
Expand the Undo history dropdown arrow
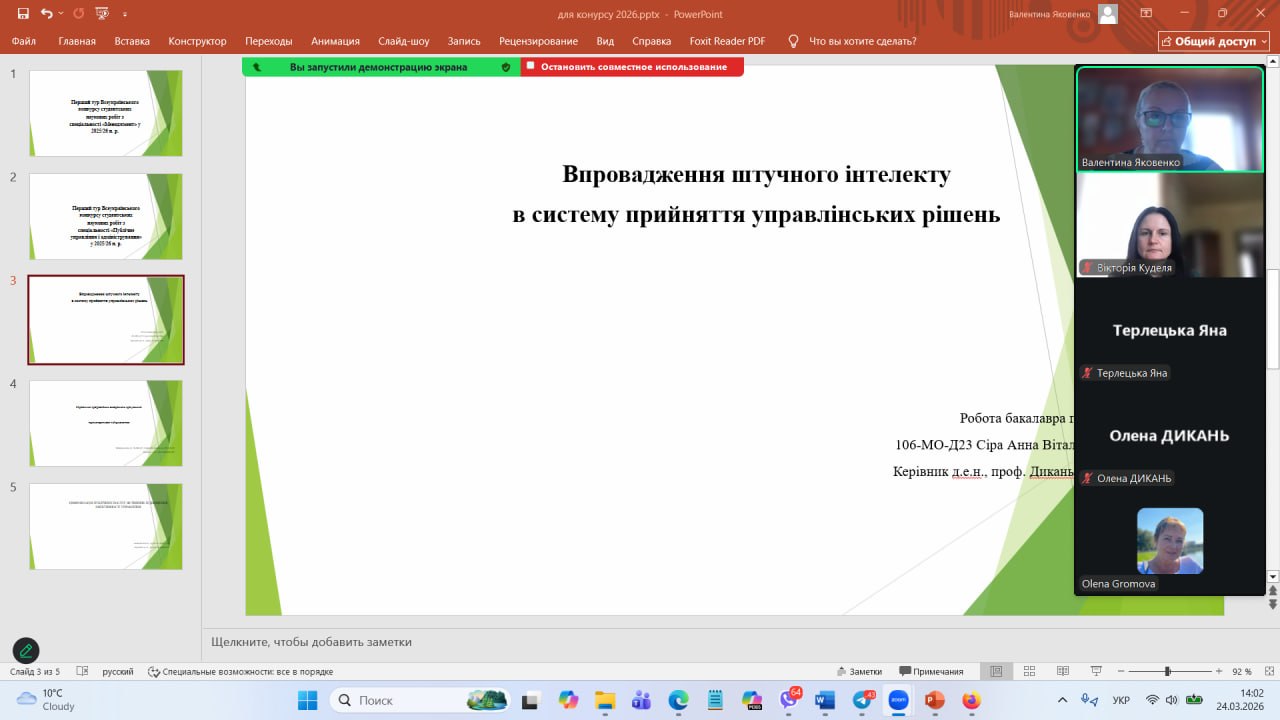[61, 14]
